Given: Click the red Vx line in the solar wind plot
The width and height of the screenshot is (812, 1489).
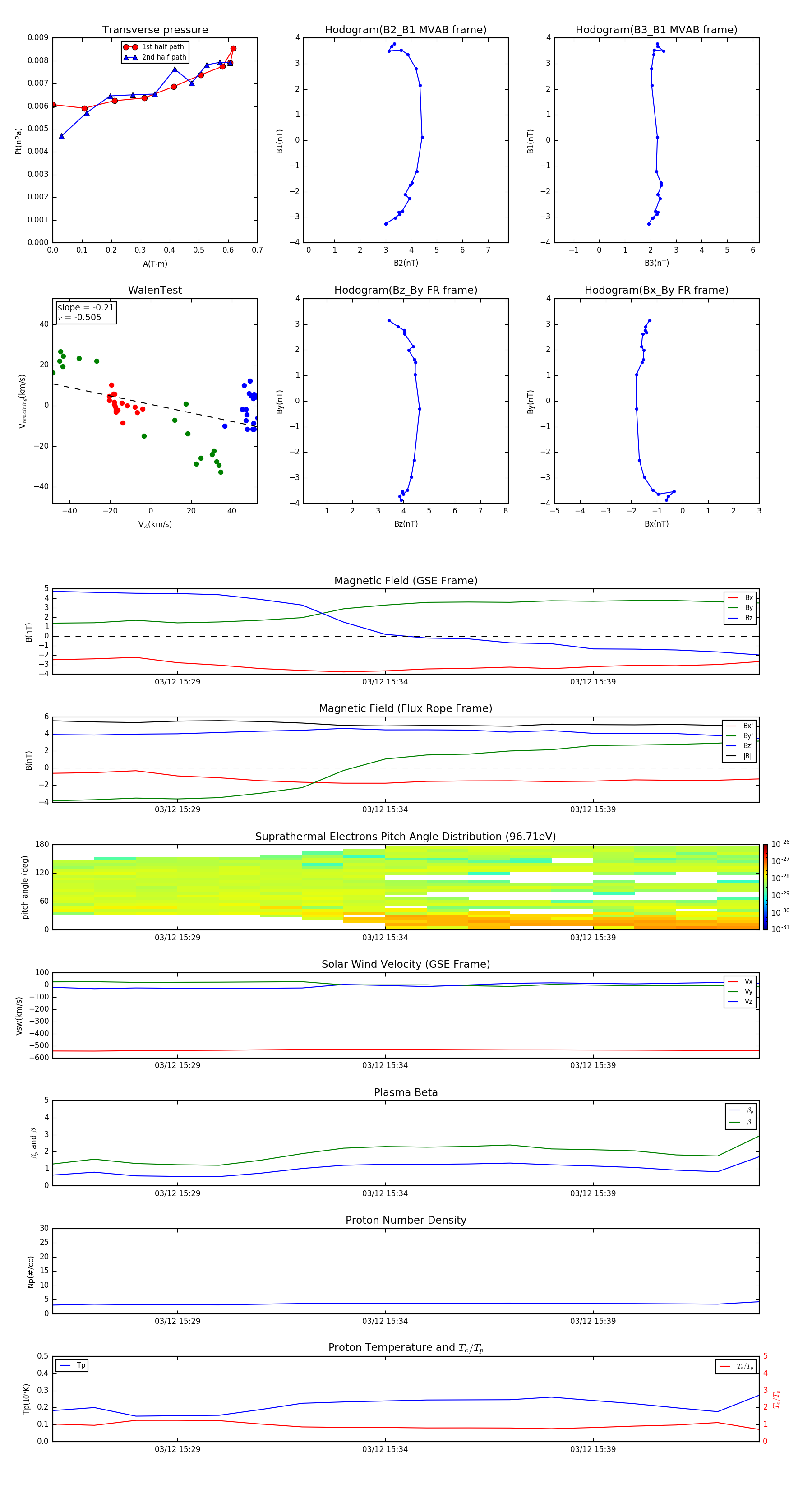Looking at the screenshot, I should [x=405, y=1050].
